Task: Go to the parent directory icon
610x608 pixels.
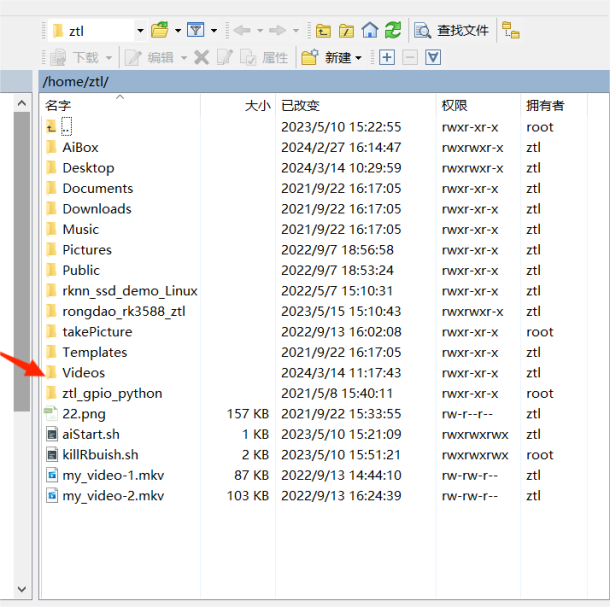Action: [323, 30]
